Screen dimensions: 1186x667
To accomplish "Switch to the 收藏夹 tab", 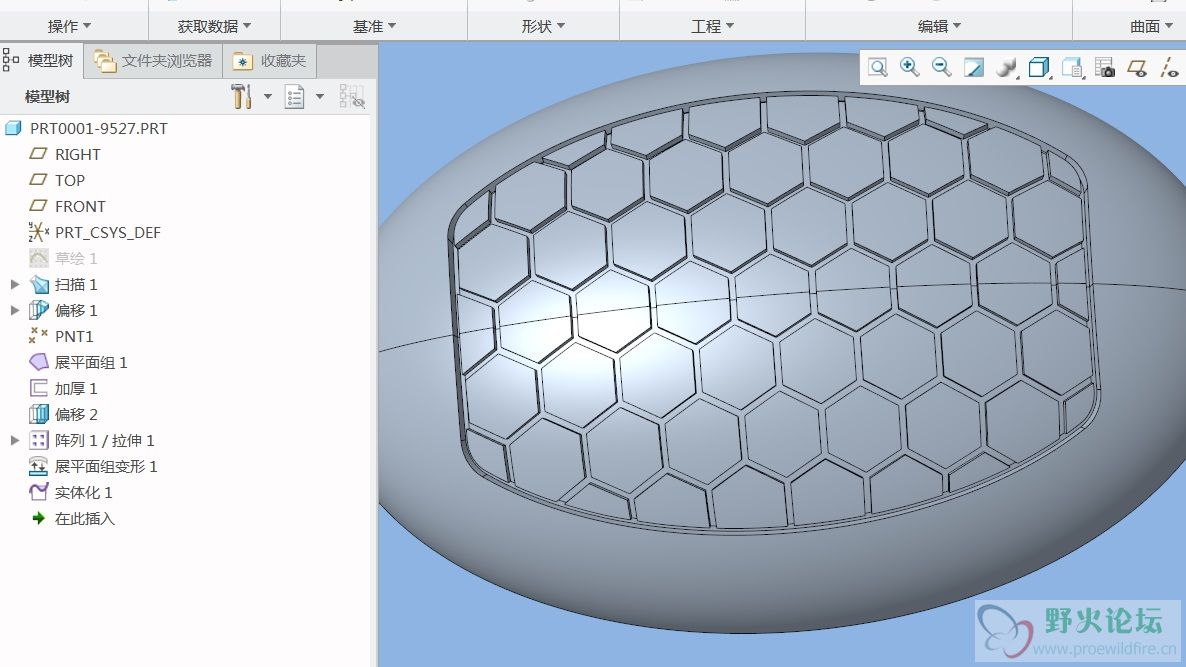I will (x=269, y=60).
